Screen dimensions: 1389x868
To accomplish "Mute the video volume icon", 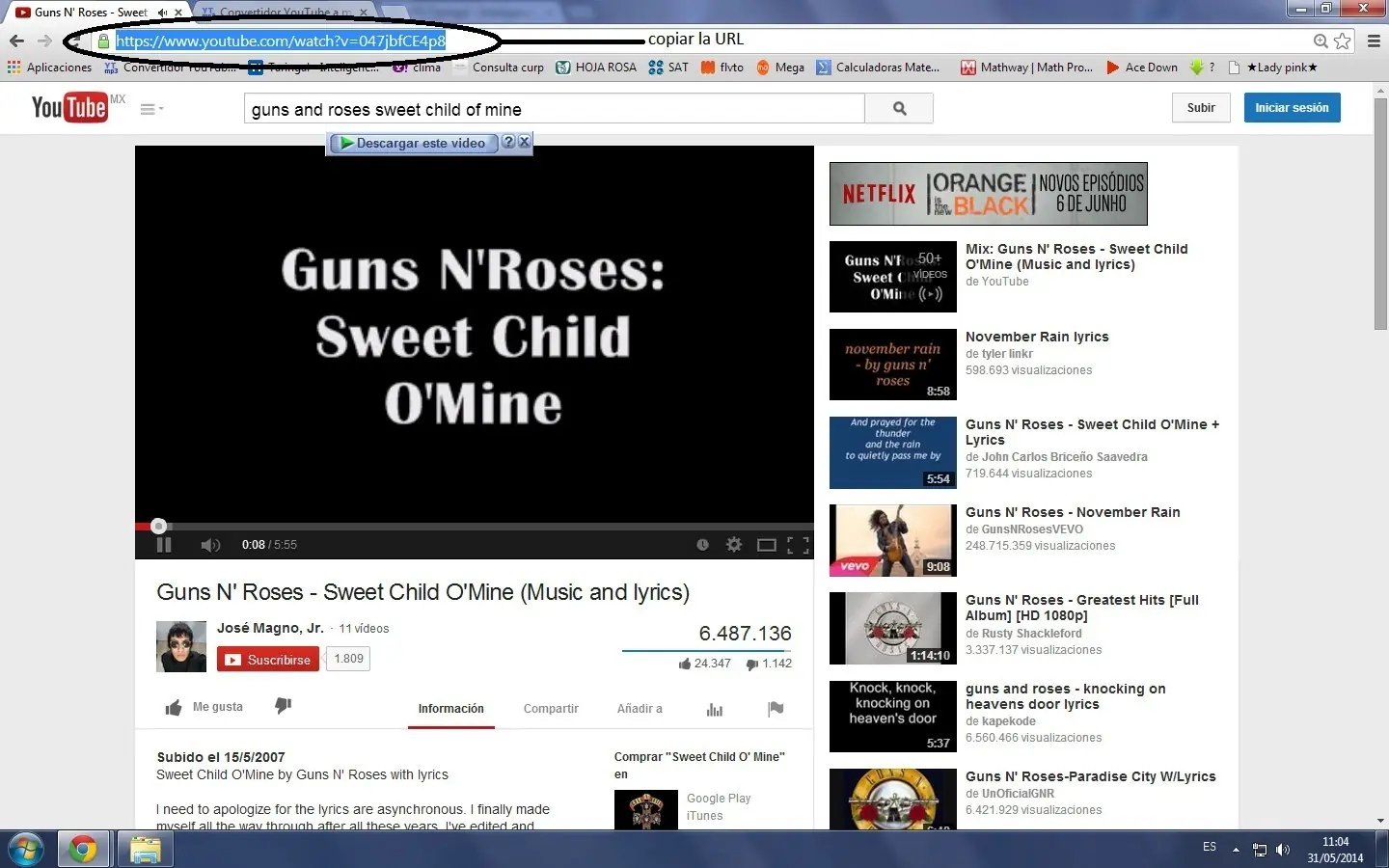I will [210, 545].
